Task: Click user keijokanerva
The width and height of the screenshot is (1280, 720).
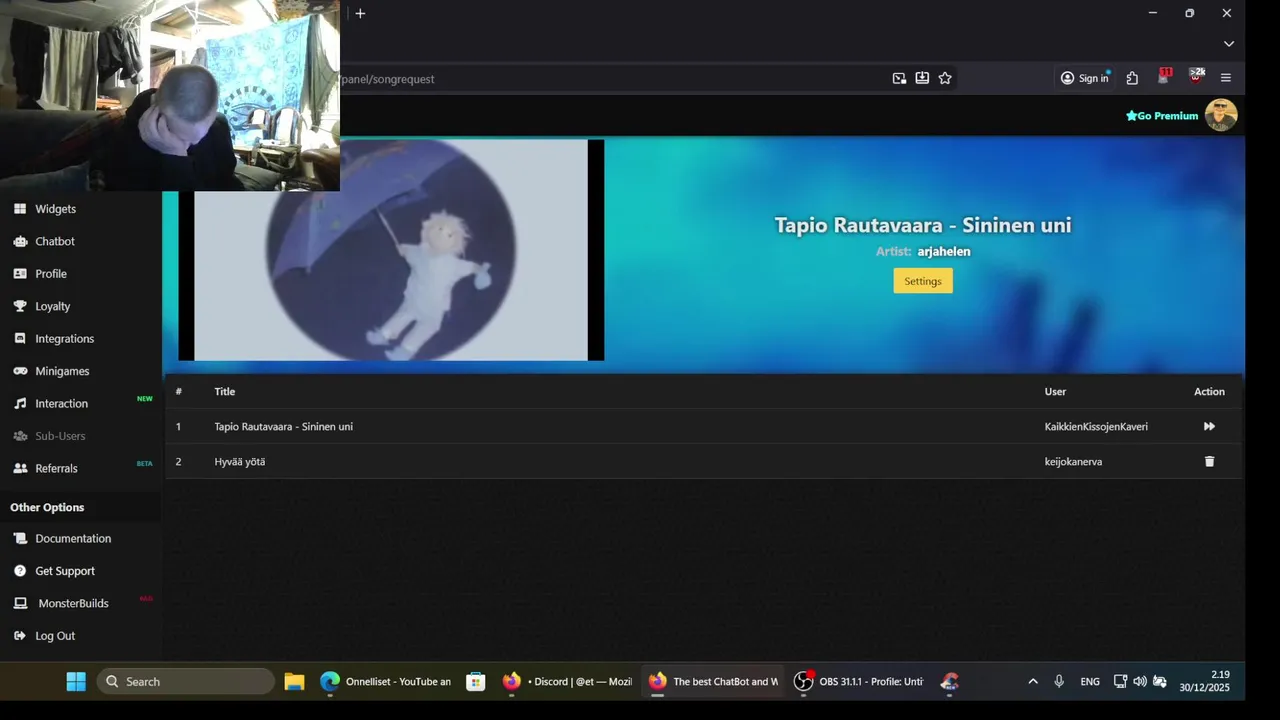Action: click(x=1073, y=461)
